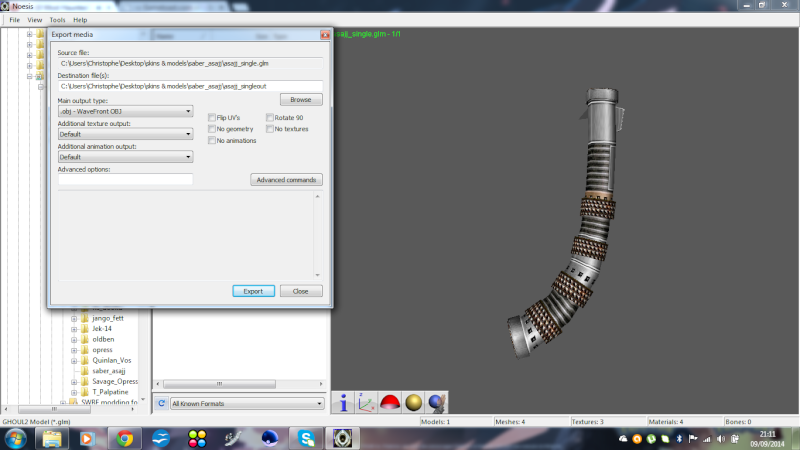Click the folder tree horizontal scrollbar thumb
Viewport: 800px width, 450px height.
(x=54, y=409)
